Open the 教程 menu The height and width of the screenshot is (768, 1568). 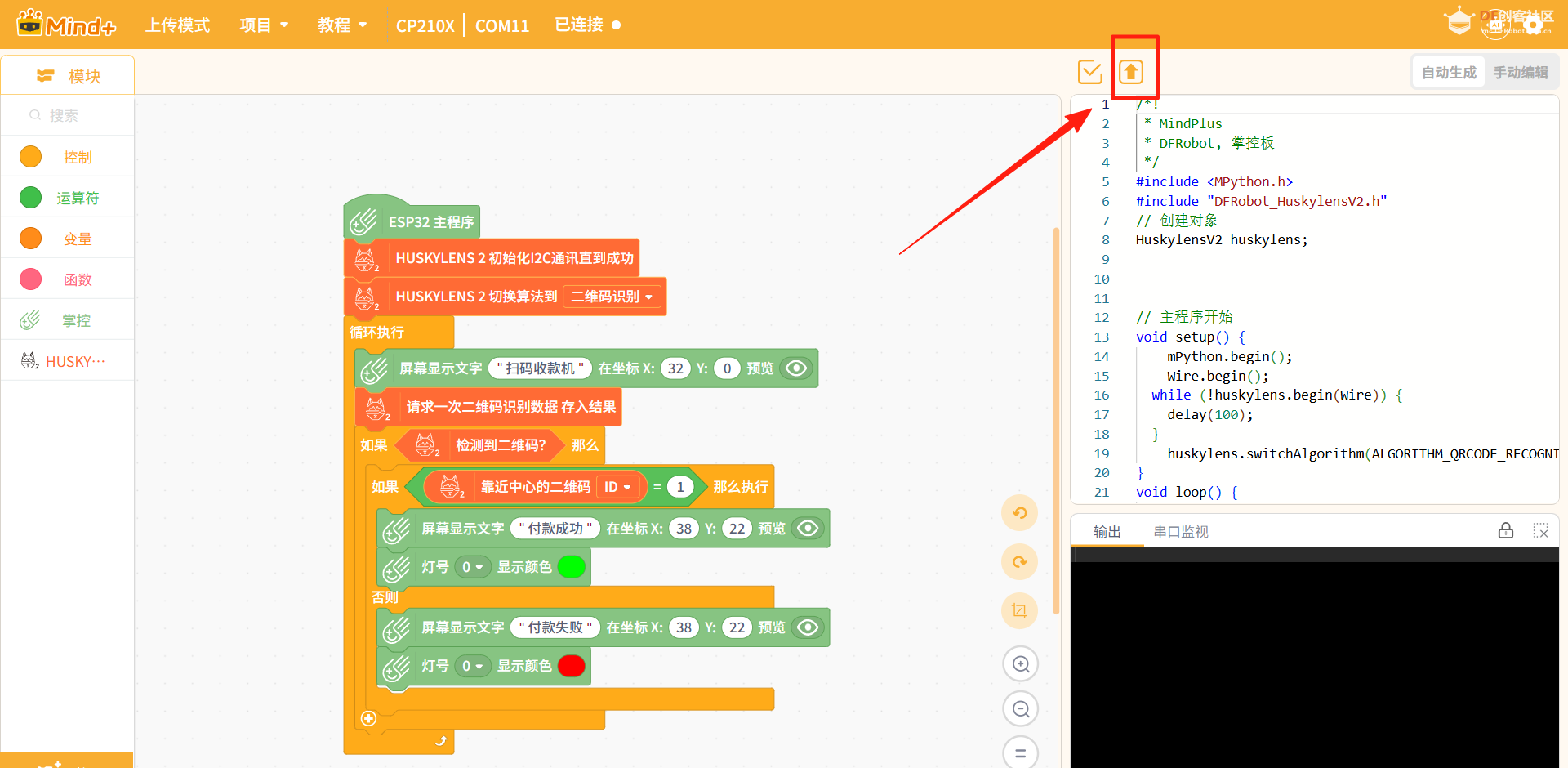click(342, 25)
